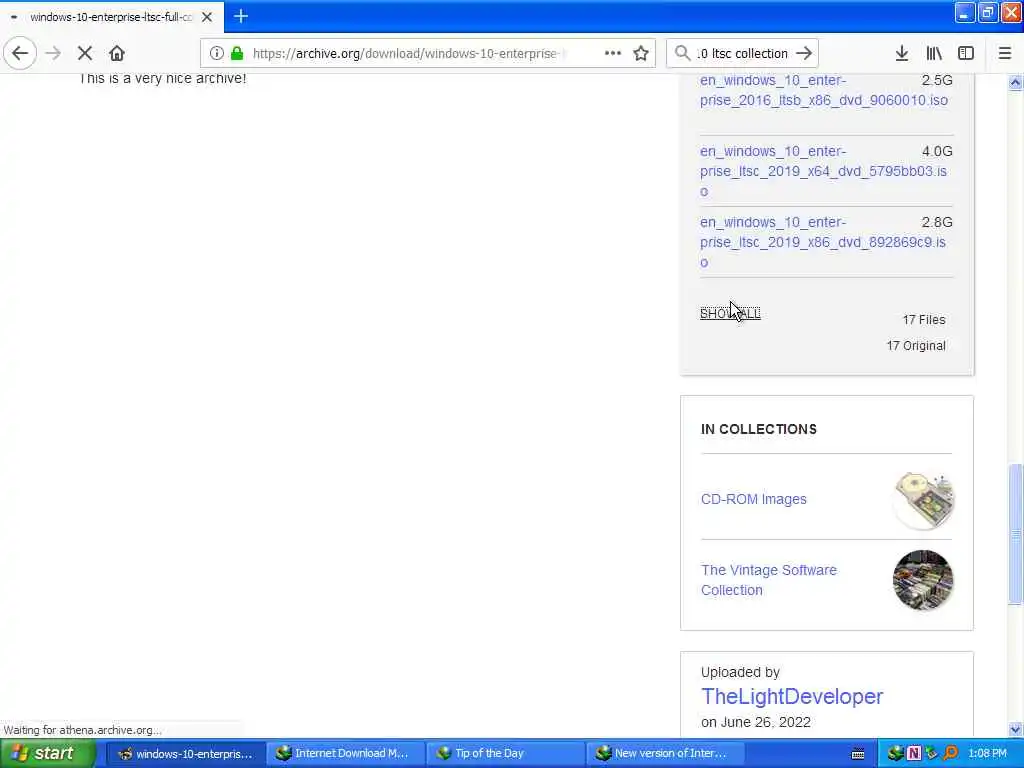The height and width of the screenshot is (768, 1024).
Task: Switch to Internet Download Manager taskbar window
Action: (x=345, y=754)
